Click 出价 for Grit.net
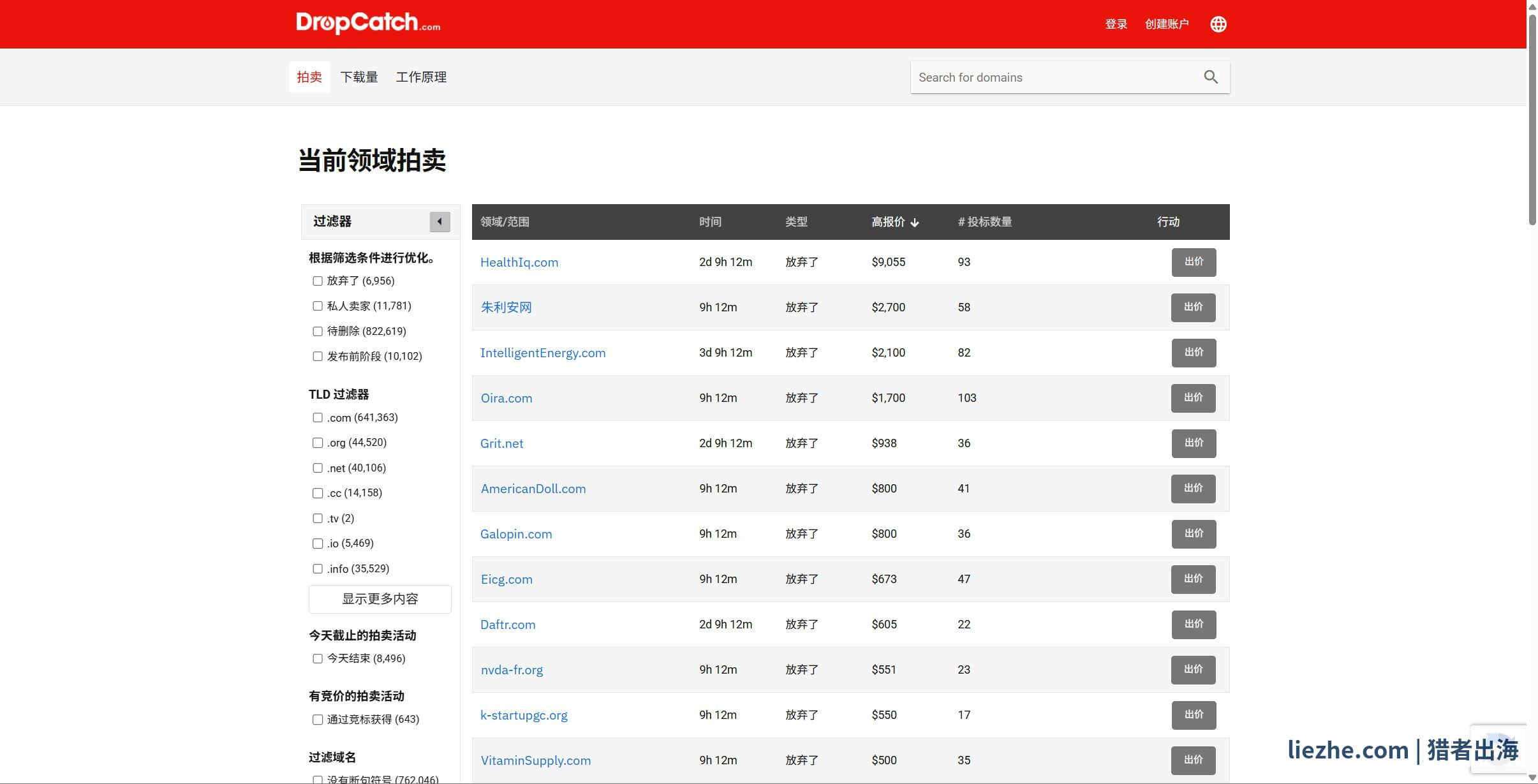This screenshot has height=784, width=1538. [x=1194, y=443]
